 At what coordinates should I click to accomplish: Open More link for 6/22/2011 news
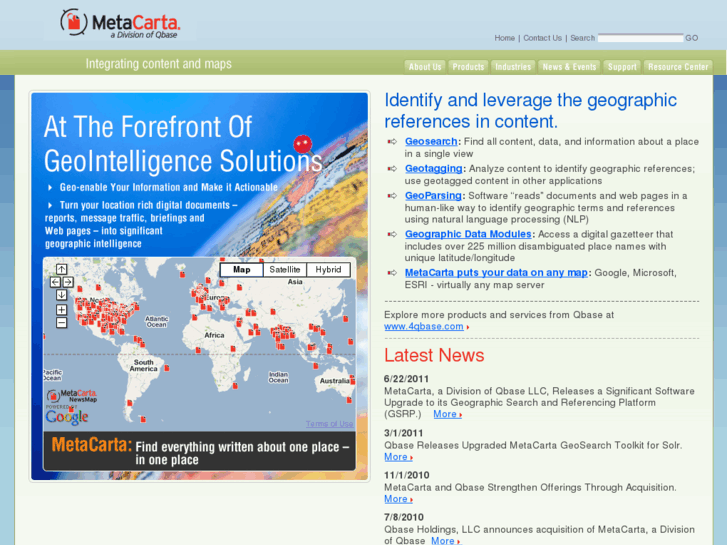[447, 414]
